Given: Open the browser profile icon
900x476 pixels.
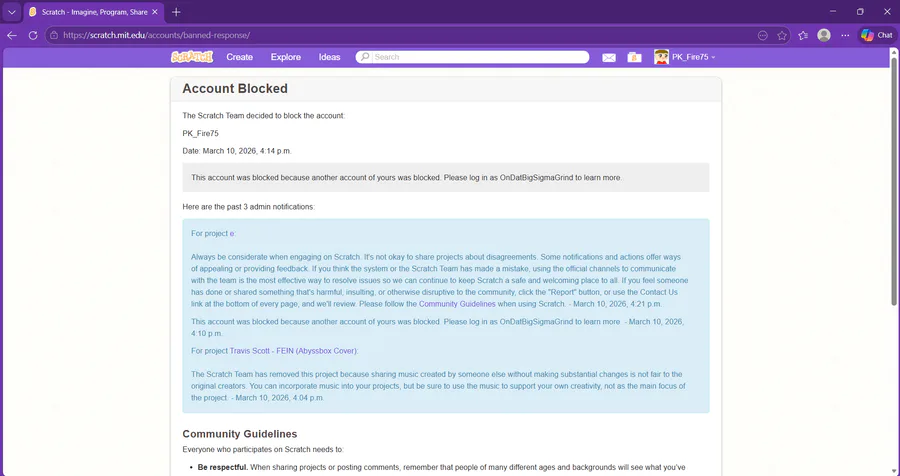Looking at the screenshot, I should pos(824,35).
